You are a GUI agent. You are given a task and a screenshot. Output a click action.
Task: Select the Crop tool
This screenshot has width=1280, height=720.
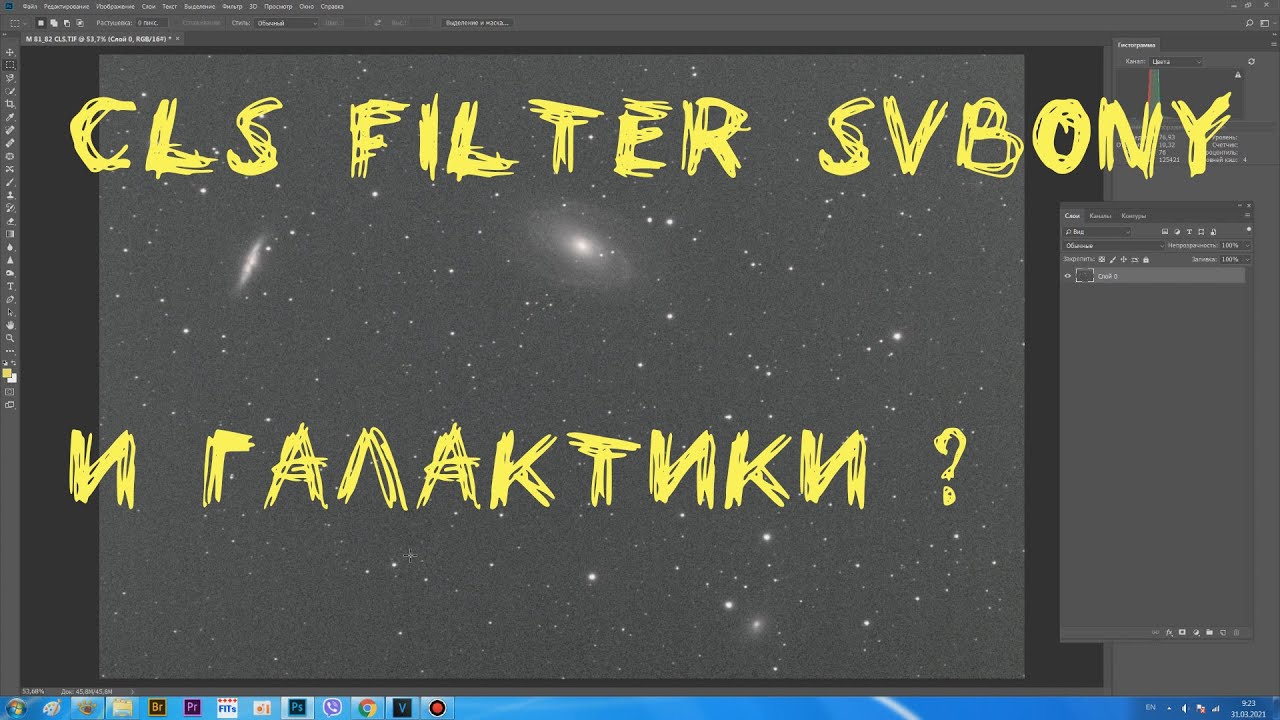pos(10,104)
